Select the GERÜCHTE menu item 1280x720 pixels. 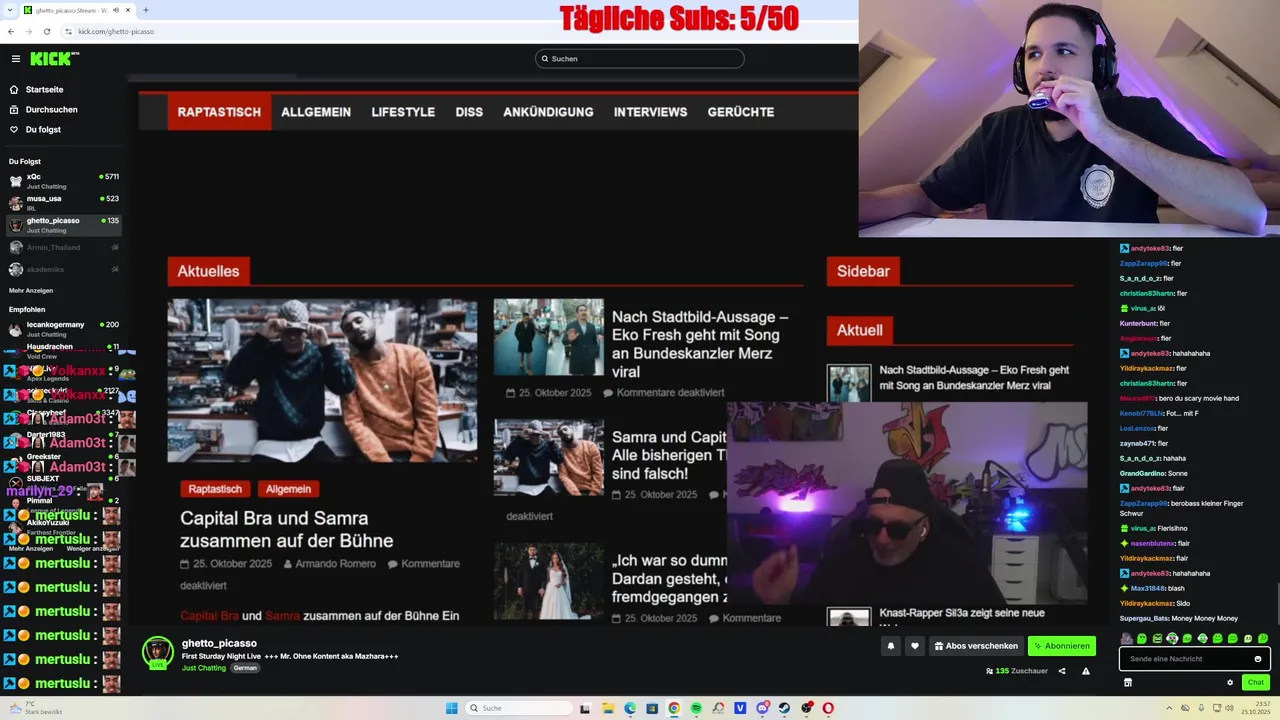point(741,112)
